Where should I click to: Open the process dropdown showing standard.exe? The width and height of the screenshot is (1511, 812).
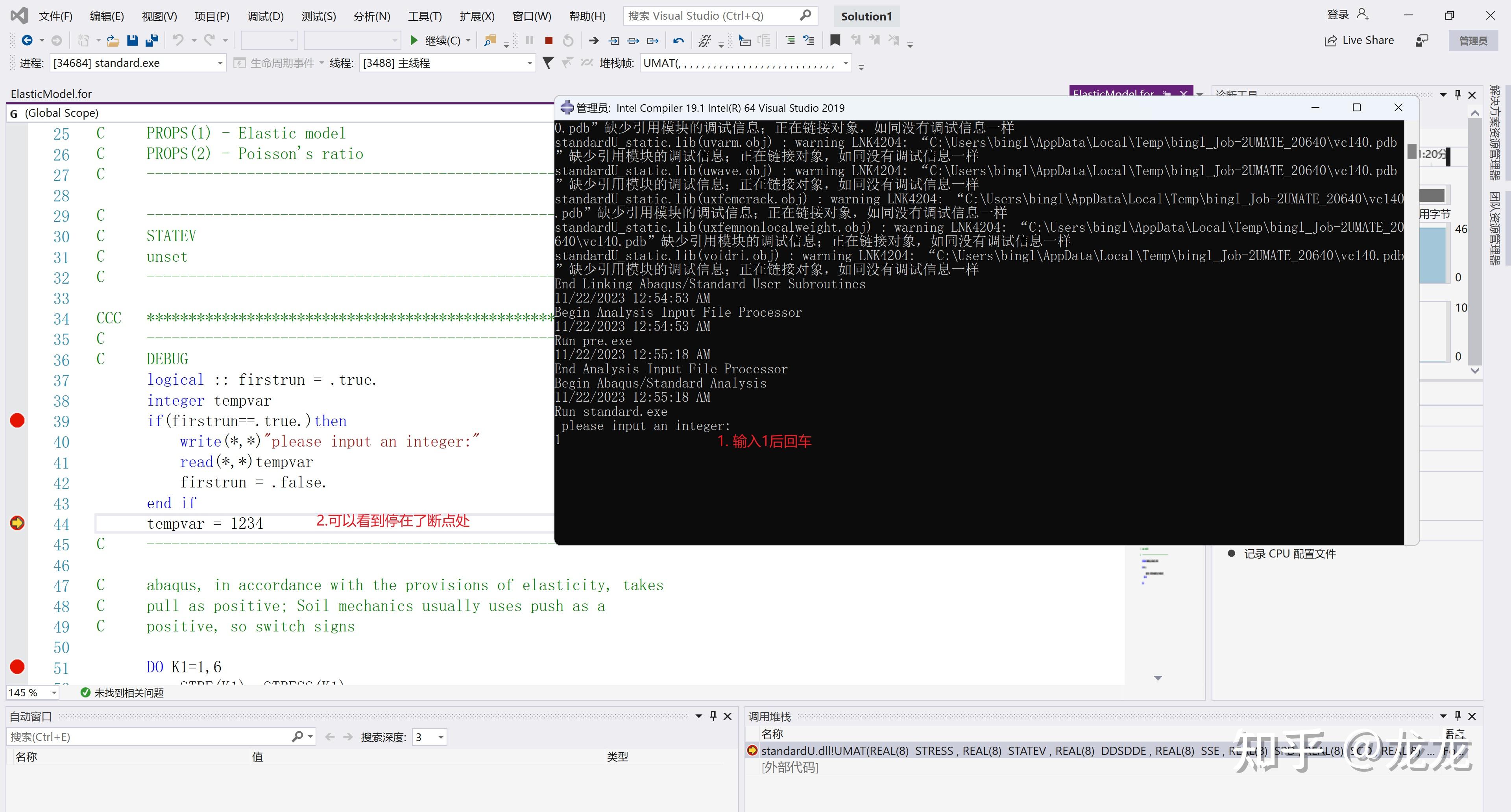(220, 63)
